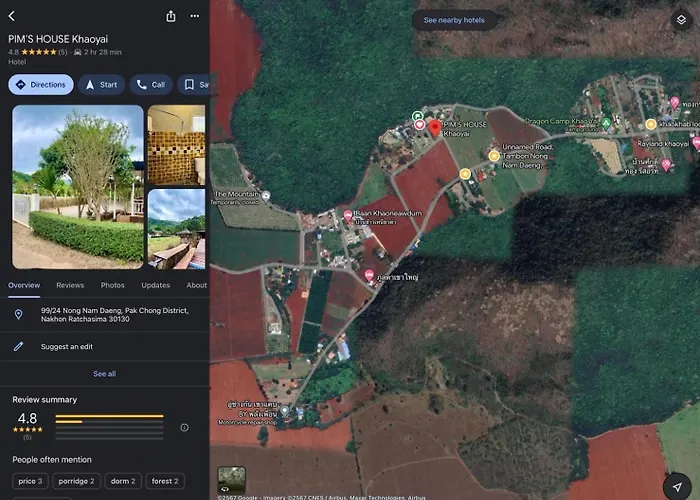Tap the my location arrow button
700x500 pixels.
pyautogui.click(x=677, y=487)
